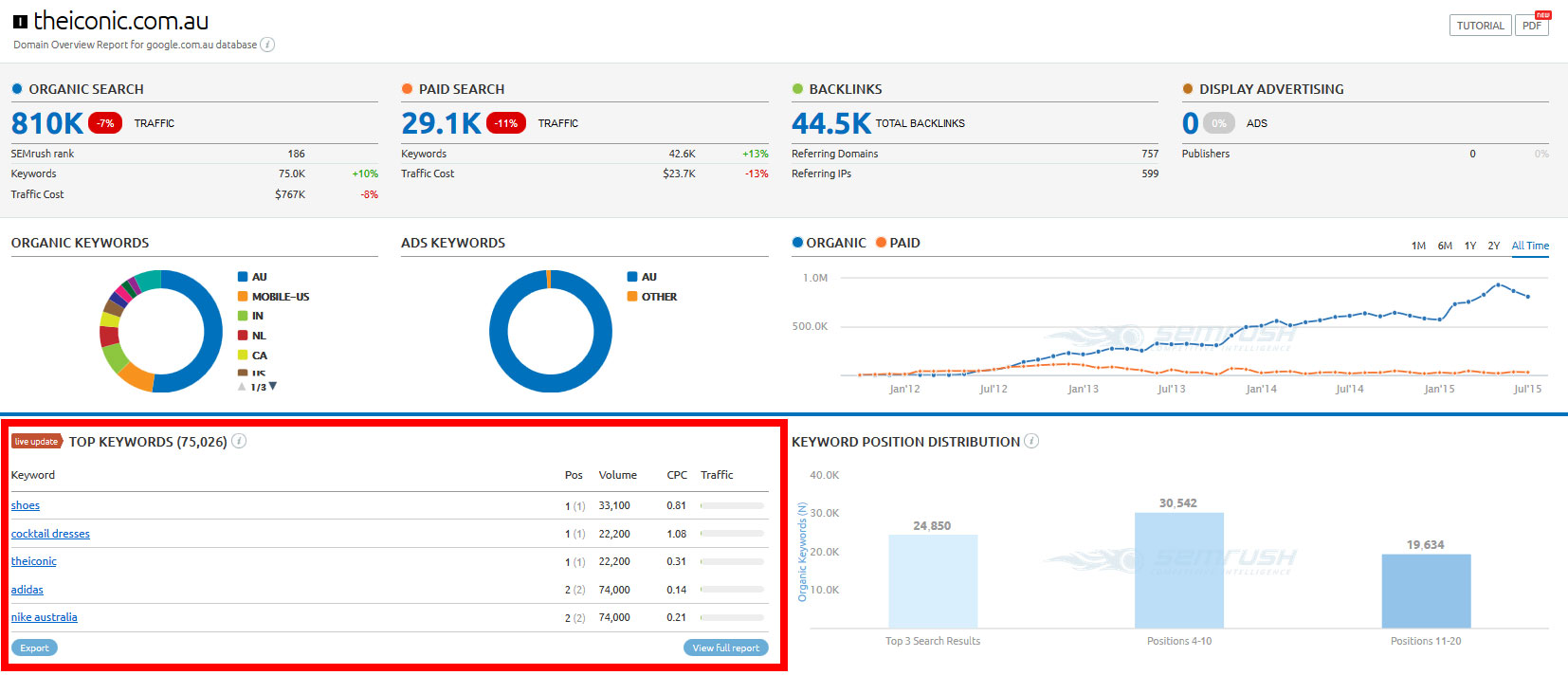Open the theiconic keyword link

point(34,561)
